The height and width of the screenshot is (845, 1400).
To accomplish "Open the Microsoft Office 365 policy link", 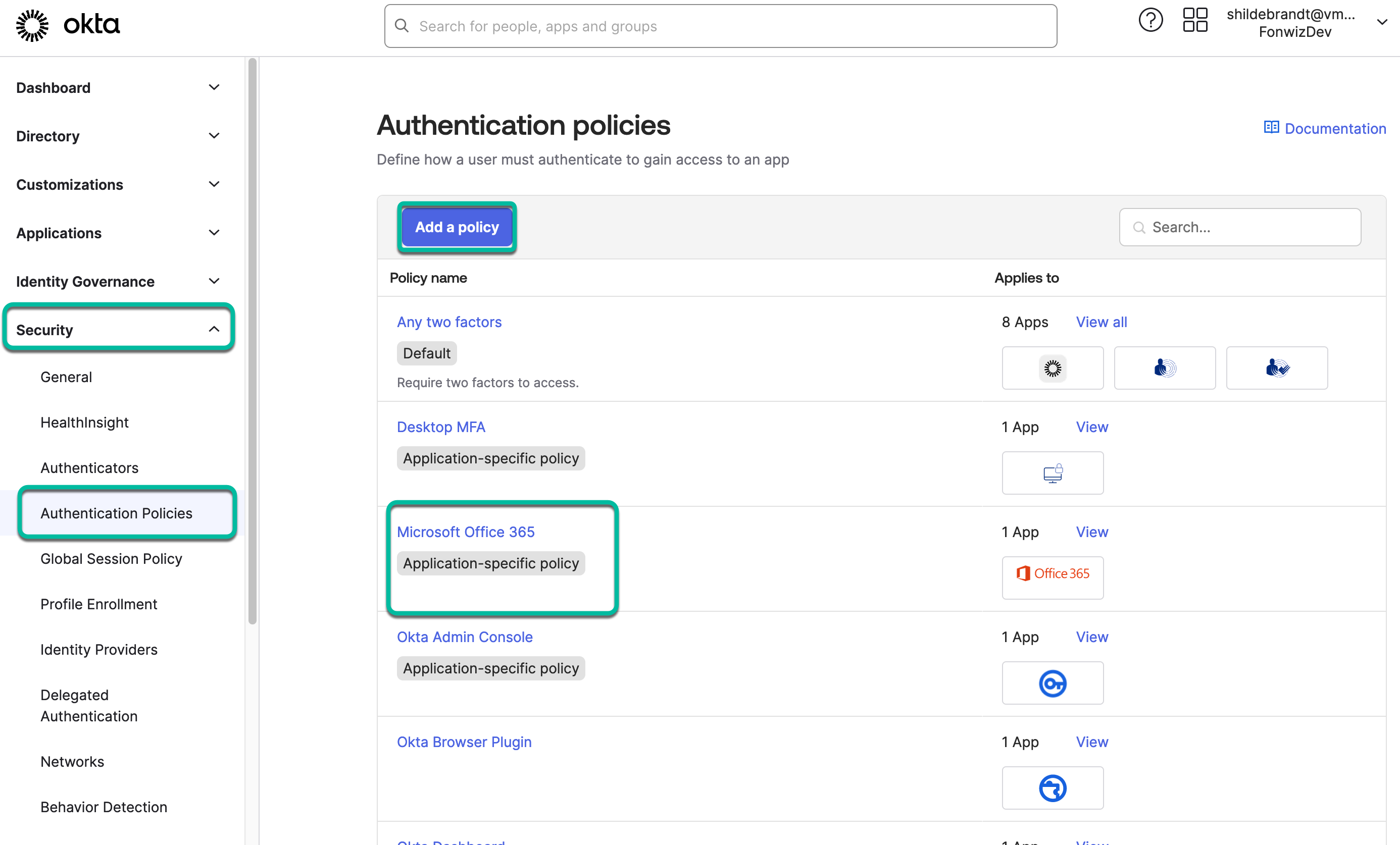I will (465, 532).
